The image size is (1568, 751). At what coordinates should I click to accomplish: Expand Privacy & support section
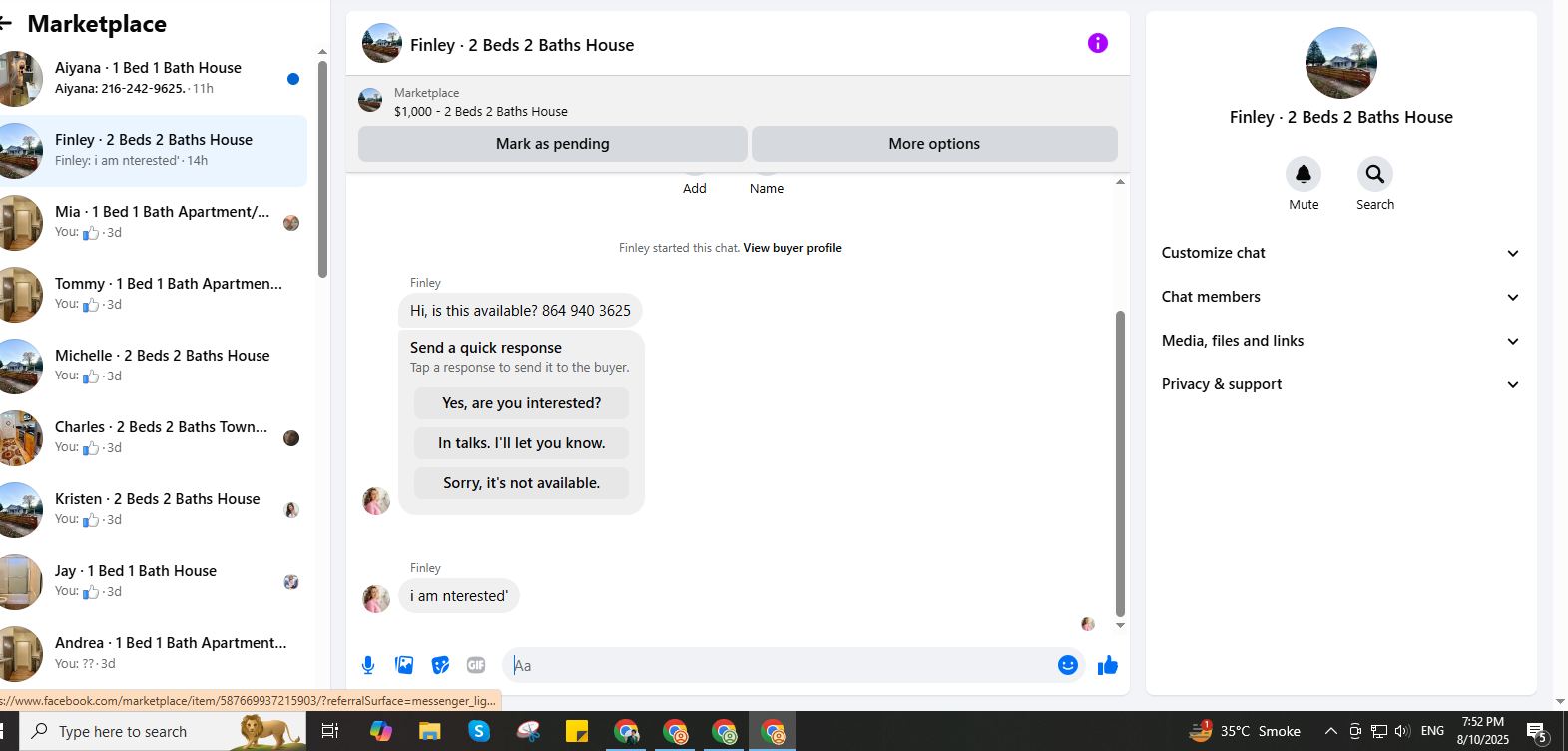(x=1340, y=384)
